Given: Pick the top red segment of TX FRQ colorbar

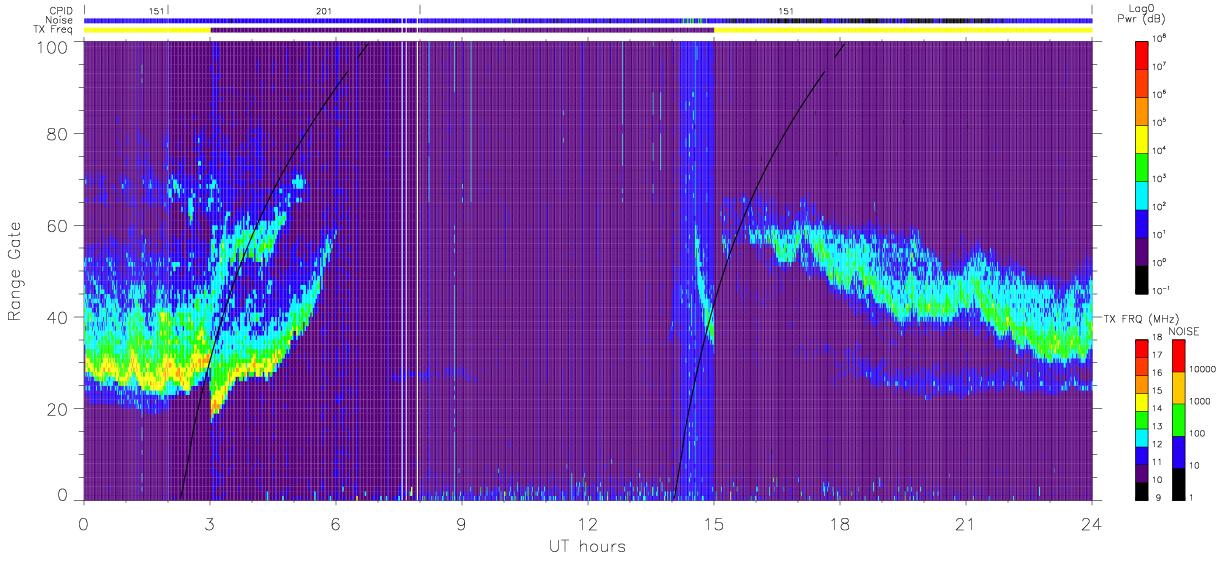Looking at the screenshot, I should [x=1143, y=349].
